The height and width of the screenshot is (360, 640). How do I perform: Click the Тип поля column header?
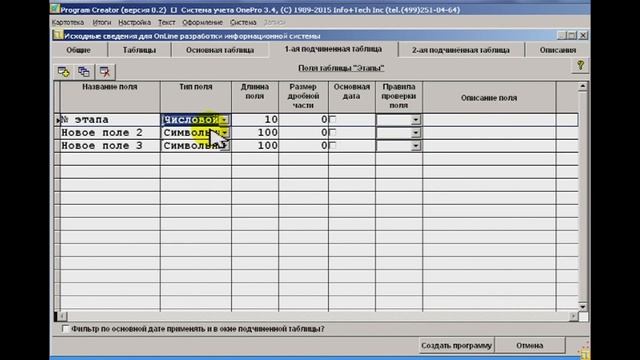(x=196, y=97)
